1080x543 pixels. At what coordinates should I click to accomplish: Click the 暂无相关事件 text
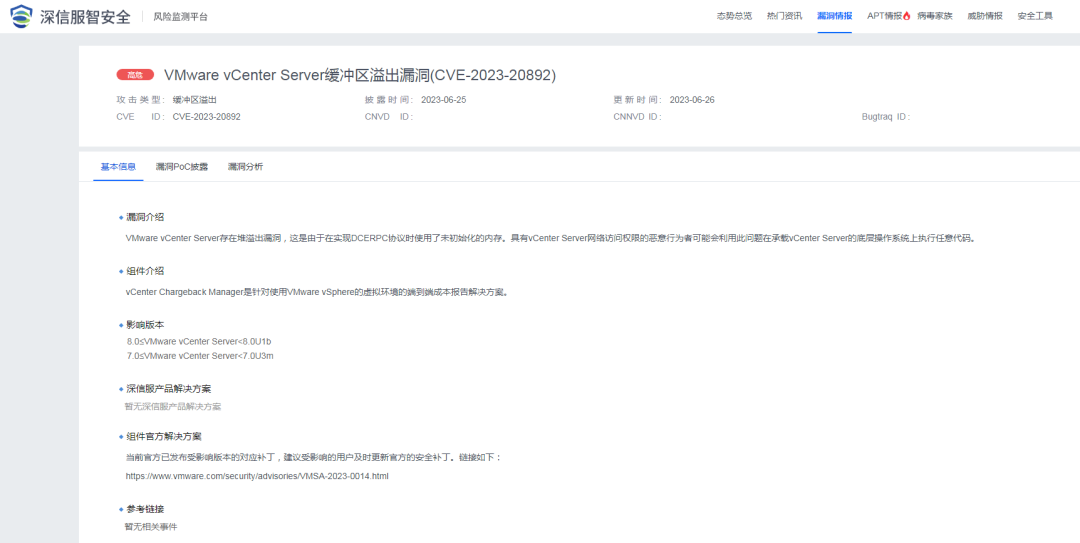151,527
